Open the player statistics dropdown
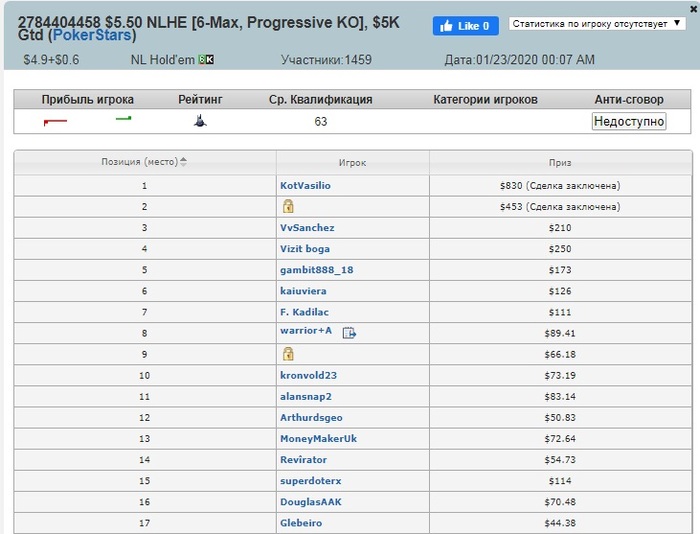Screen dimensions: 700x534 point(597,24)
